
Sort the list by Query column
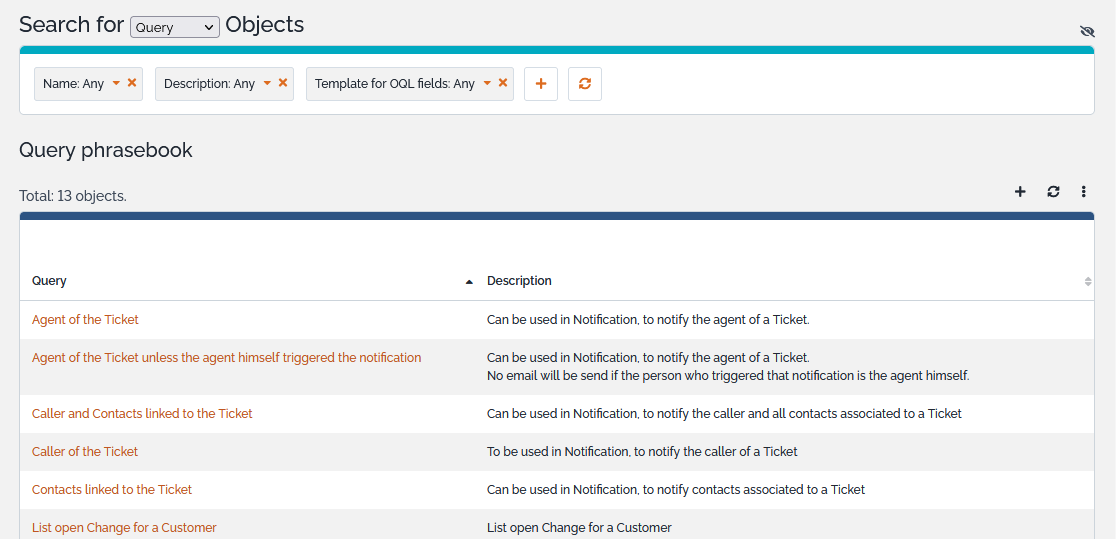[50, 281]
